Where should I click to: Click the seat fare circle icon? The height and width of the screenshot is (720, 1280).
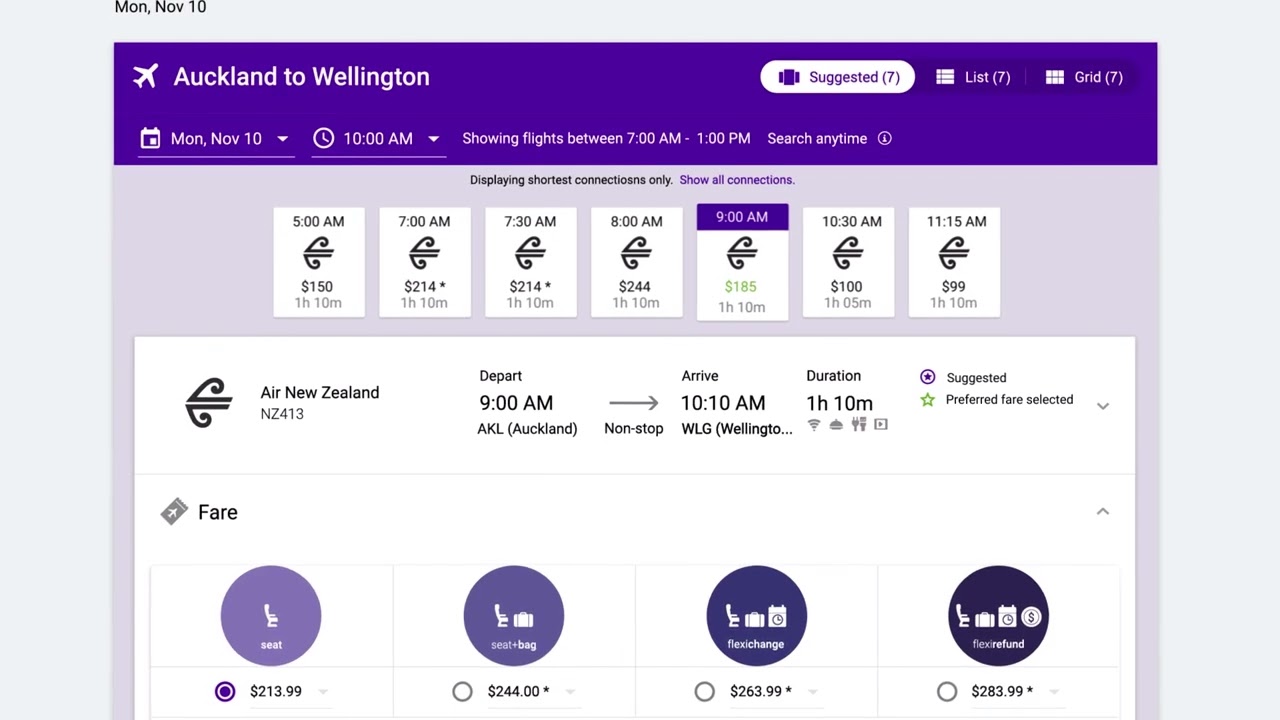[x=271, y=616]
